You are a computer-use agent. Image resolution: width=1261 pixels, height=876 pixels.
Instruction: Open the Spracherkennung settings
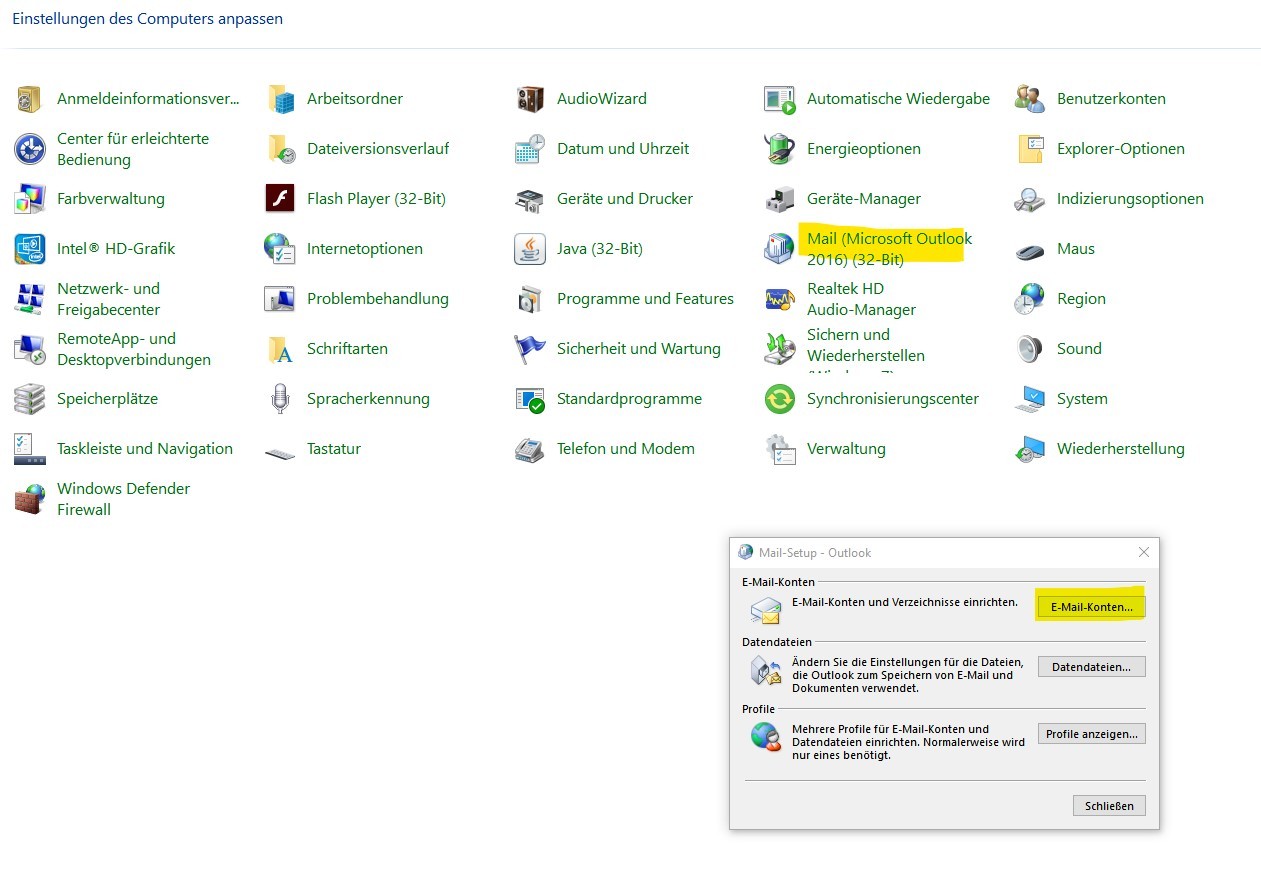369,398
